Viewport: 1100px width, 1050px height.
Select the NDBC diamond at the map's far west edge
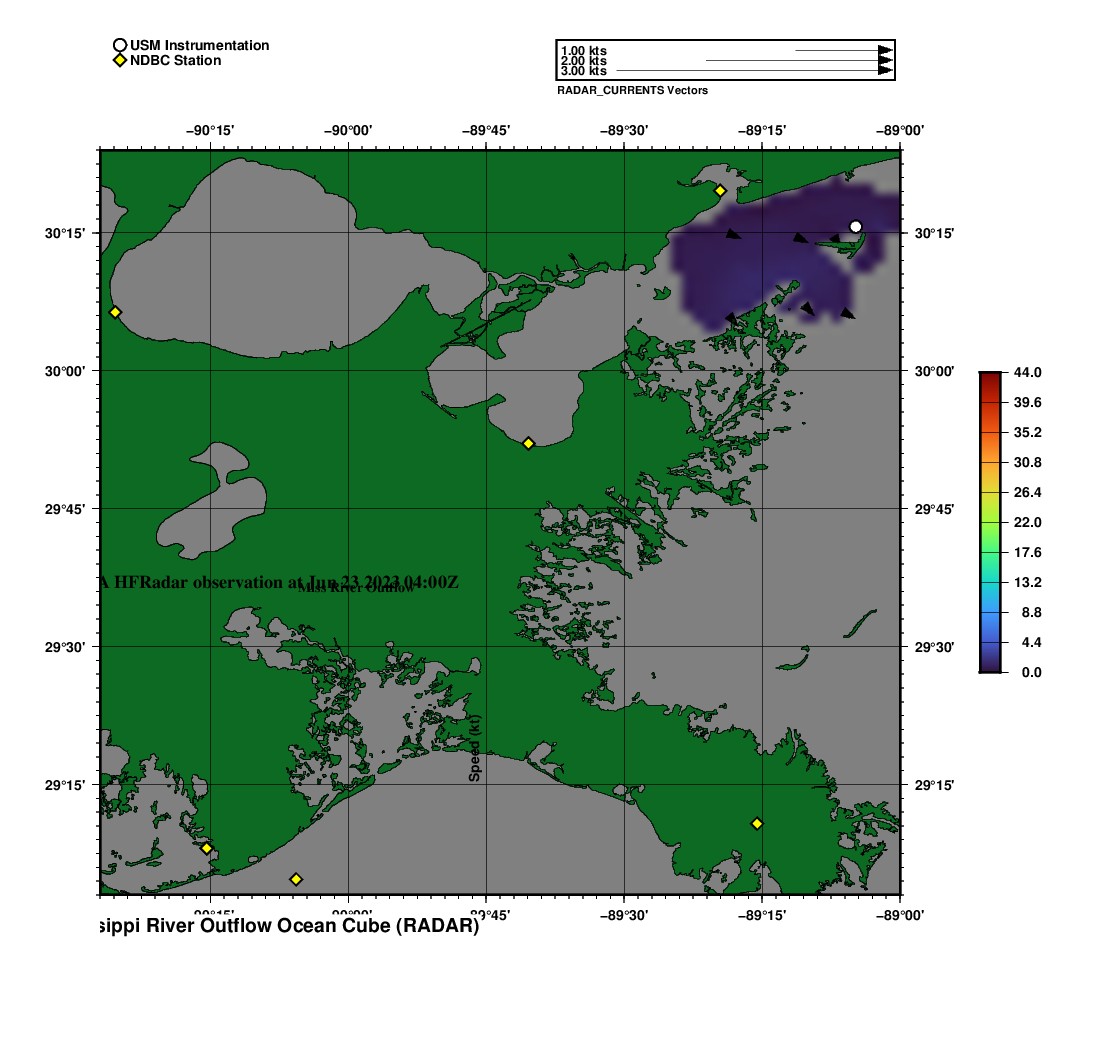[x=115, y=312]
